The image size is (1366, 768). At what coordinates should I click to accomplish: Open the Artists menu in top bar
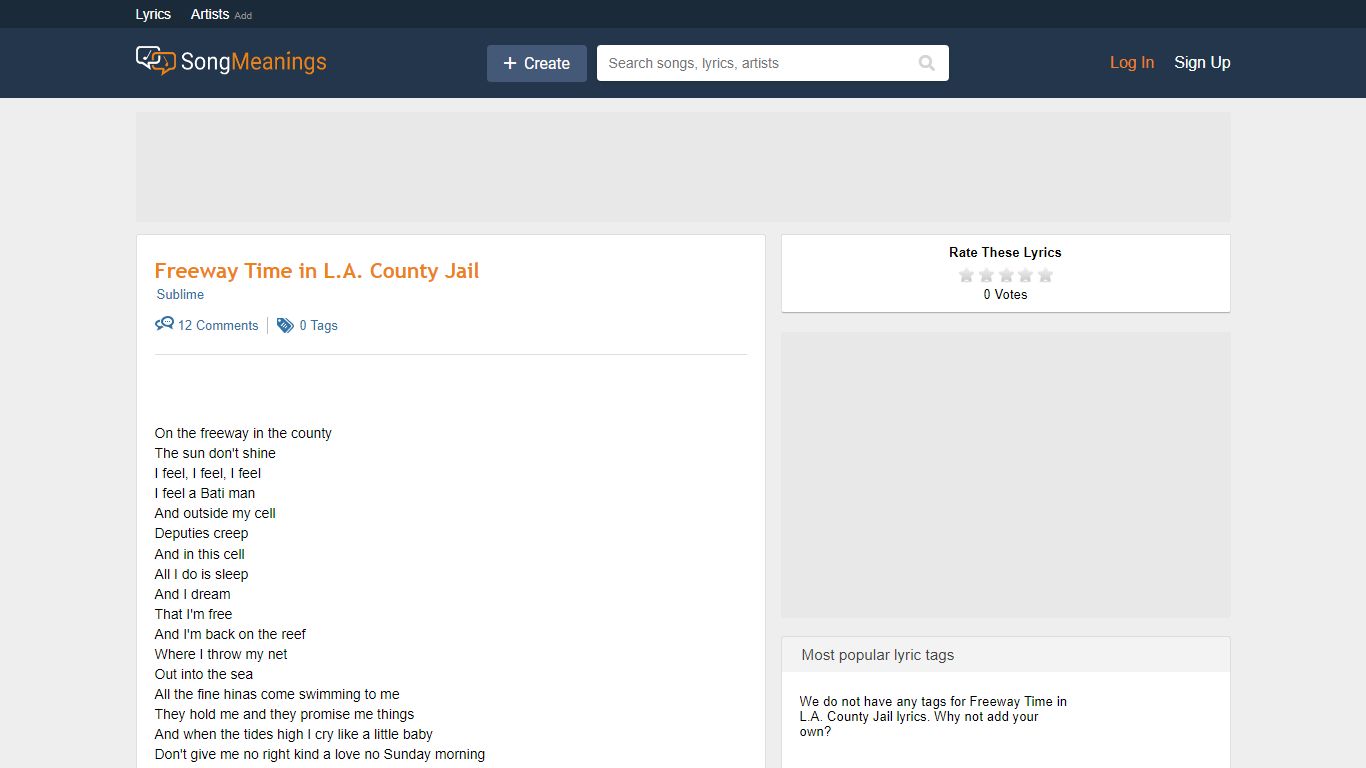click(x=210, y=14)
